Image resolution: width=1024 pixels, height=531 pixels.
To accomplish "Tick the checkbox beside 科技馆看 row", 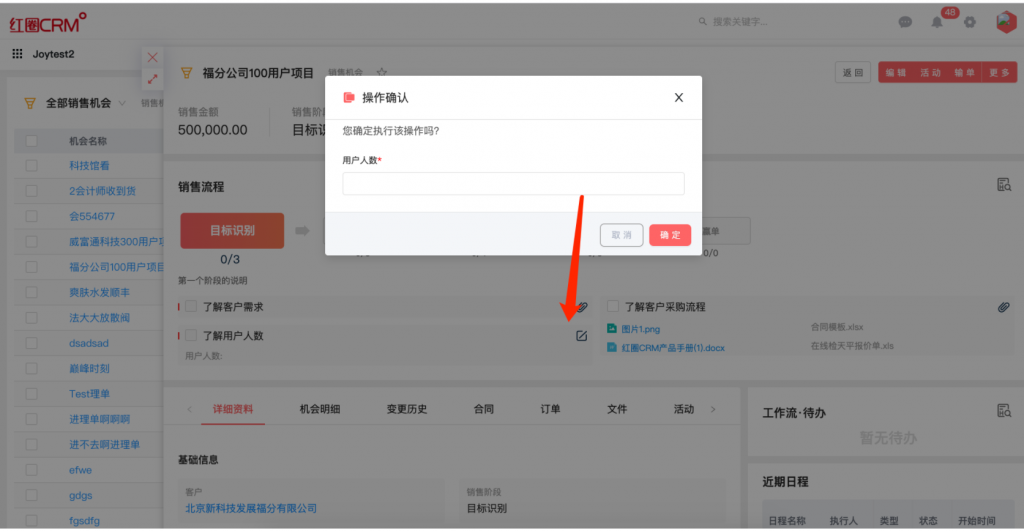I will pyautogui.click(x=31, y=165).
